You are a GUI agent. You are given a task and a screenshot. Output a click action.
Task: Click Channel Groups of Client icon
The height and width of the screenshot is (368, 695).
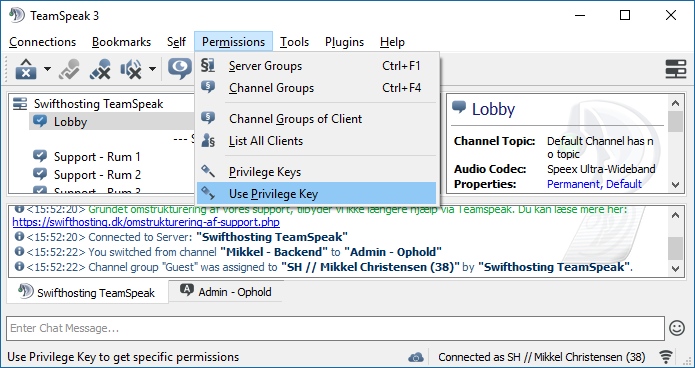(208, 118)
